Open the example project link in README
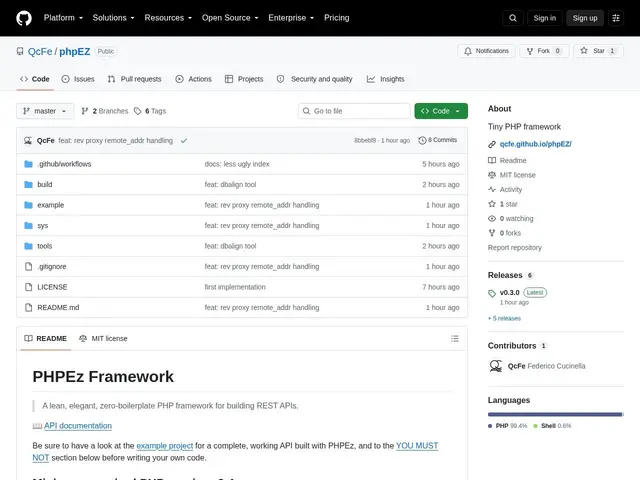This screenshot has width=640, height=480. pyautogui.click(x=164, y=446)
